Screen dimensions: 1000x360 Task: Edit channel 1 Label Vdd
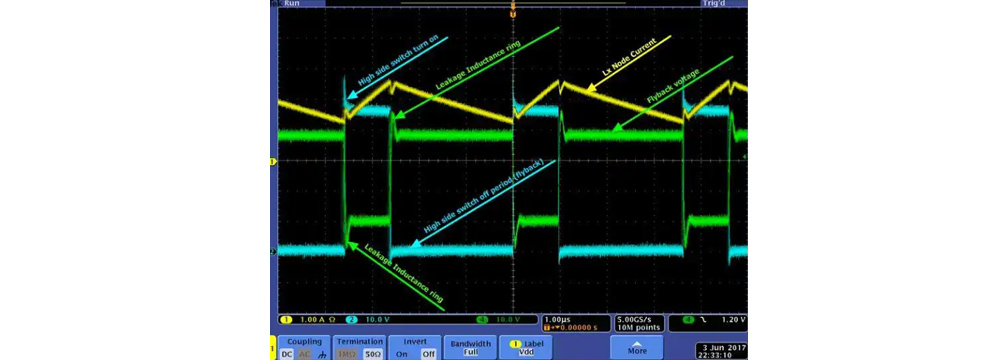(x=526, y=347)
